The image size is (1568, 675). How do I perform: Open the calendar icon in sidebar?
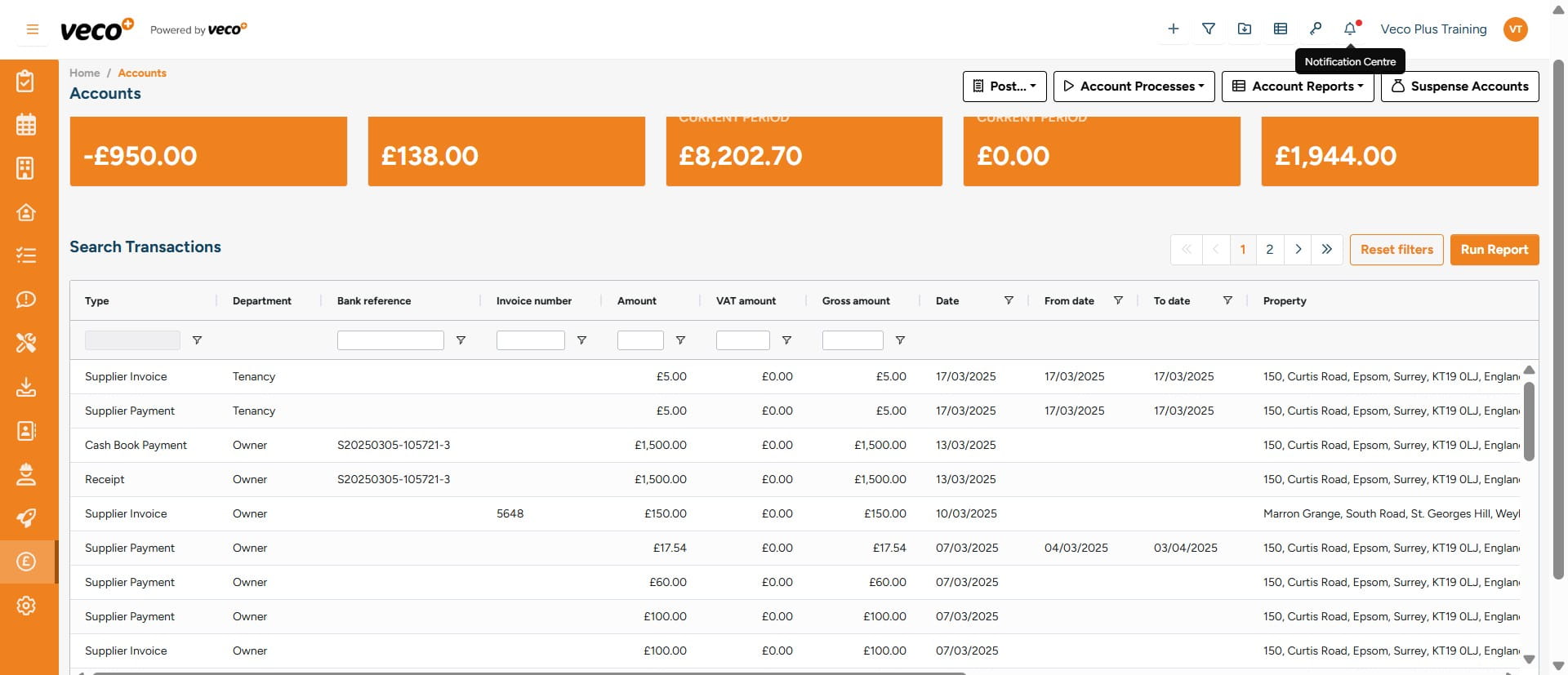pos(26,125)
